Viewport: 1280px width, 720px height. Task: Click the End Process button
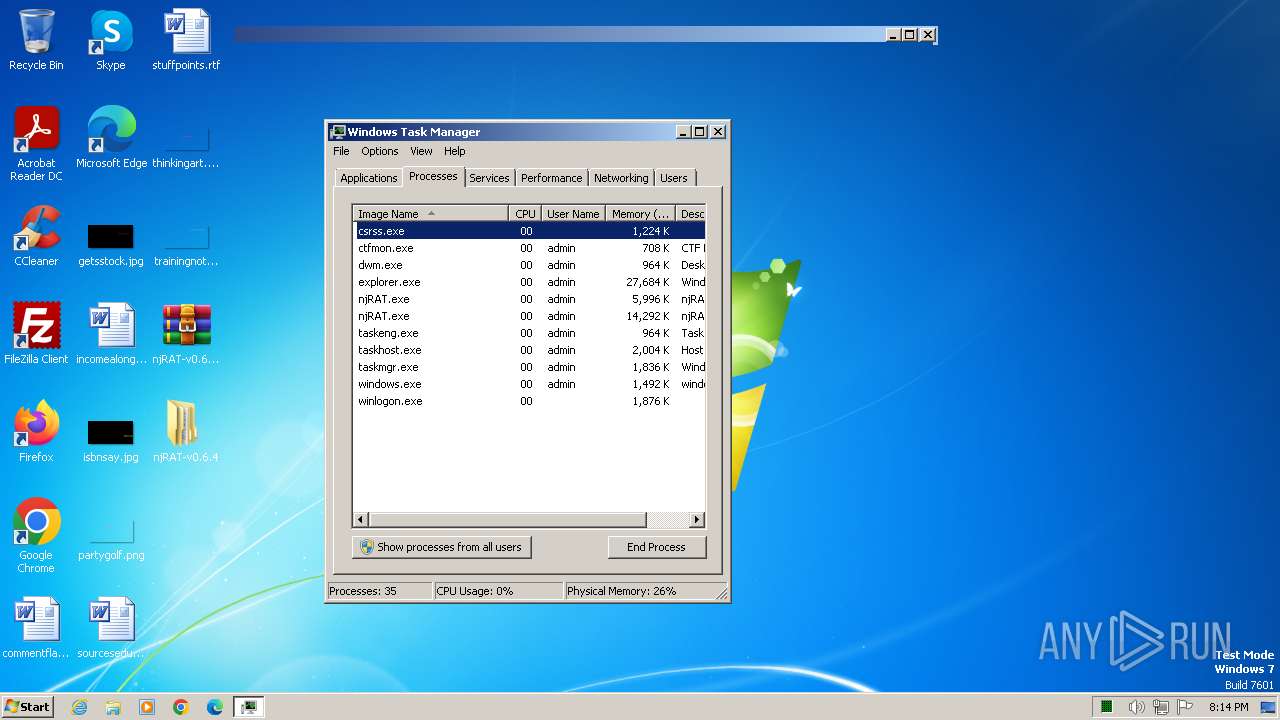(656, 547)
